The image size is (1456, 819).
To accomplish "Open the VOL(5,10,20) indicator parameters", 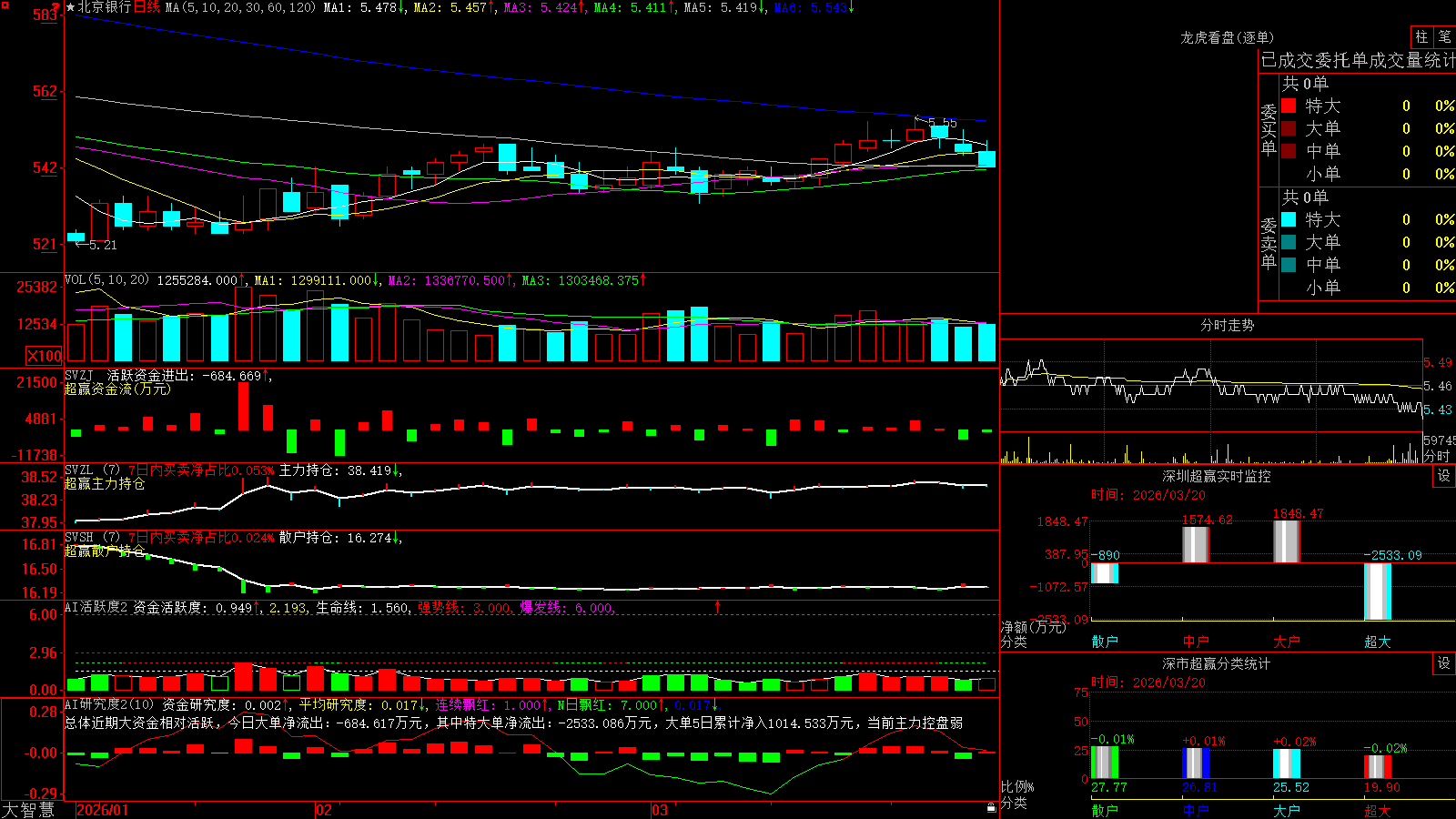I will point(106,279).
